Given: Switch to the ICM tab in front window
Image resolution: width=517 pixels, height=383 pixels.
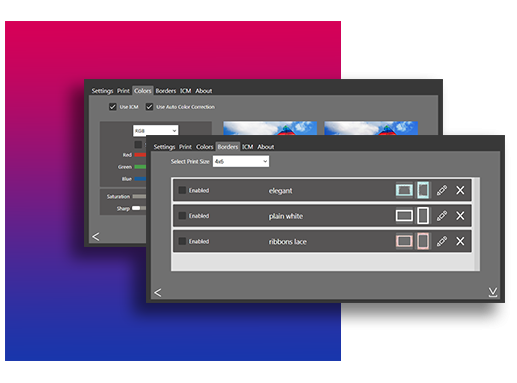Looking at the screenshot, I should (247, 147).
